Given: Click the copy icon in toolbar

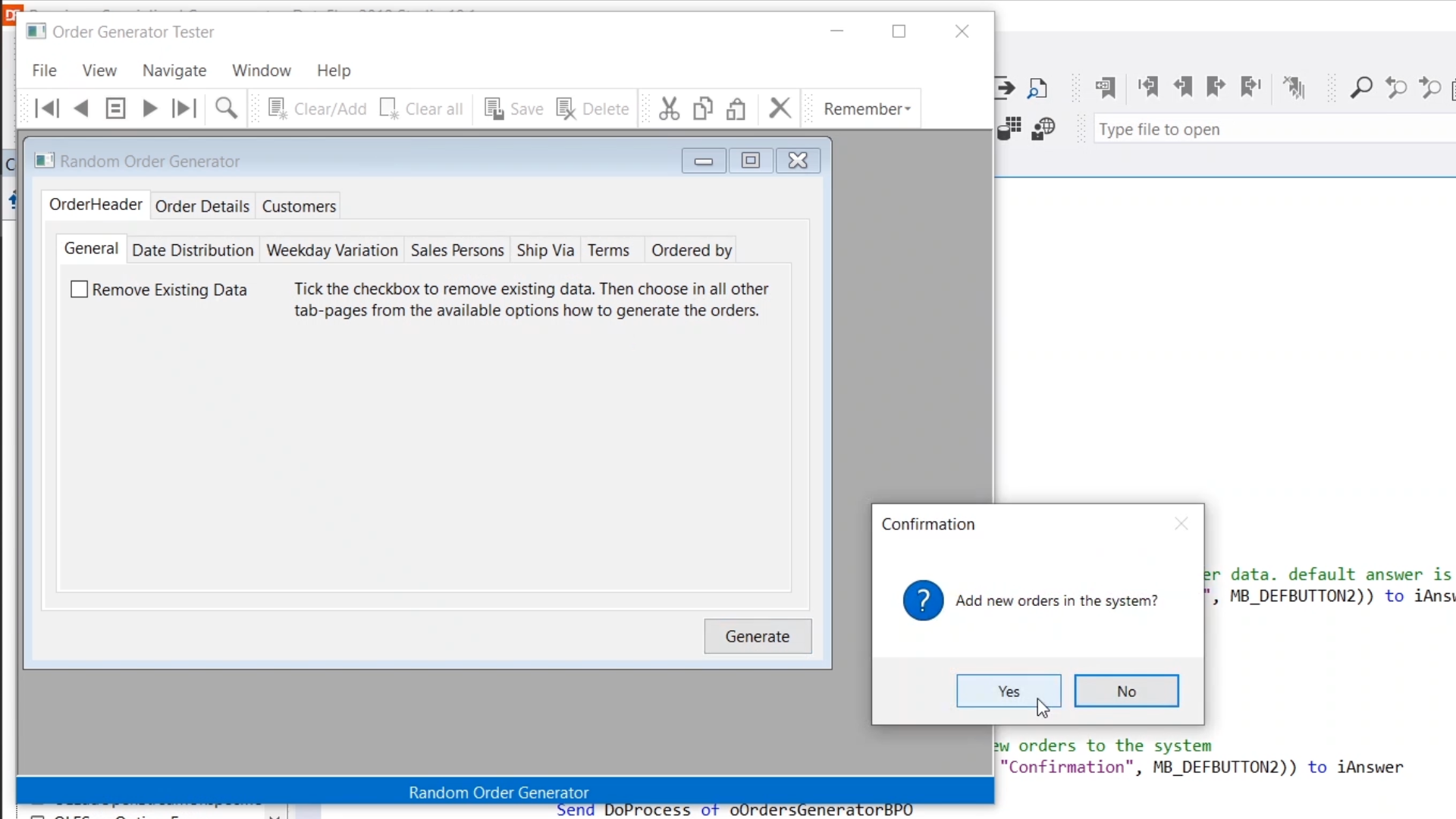Looking at the screenshot, I should point(703,108).
